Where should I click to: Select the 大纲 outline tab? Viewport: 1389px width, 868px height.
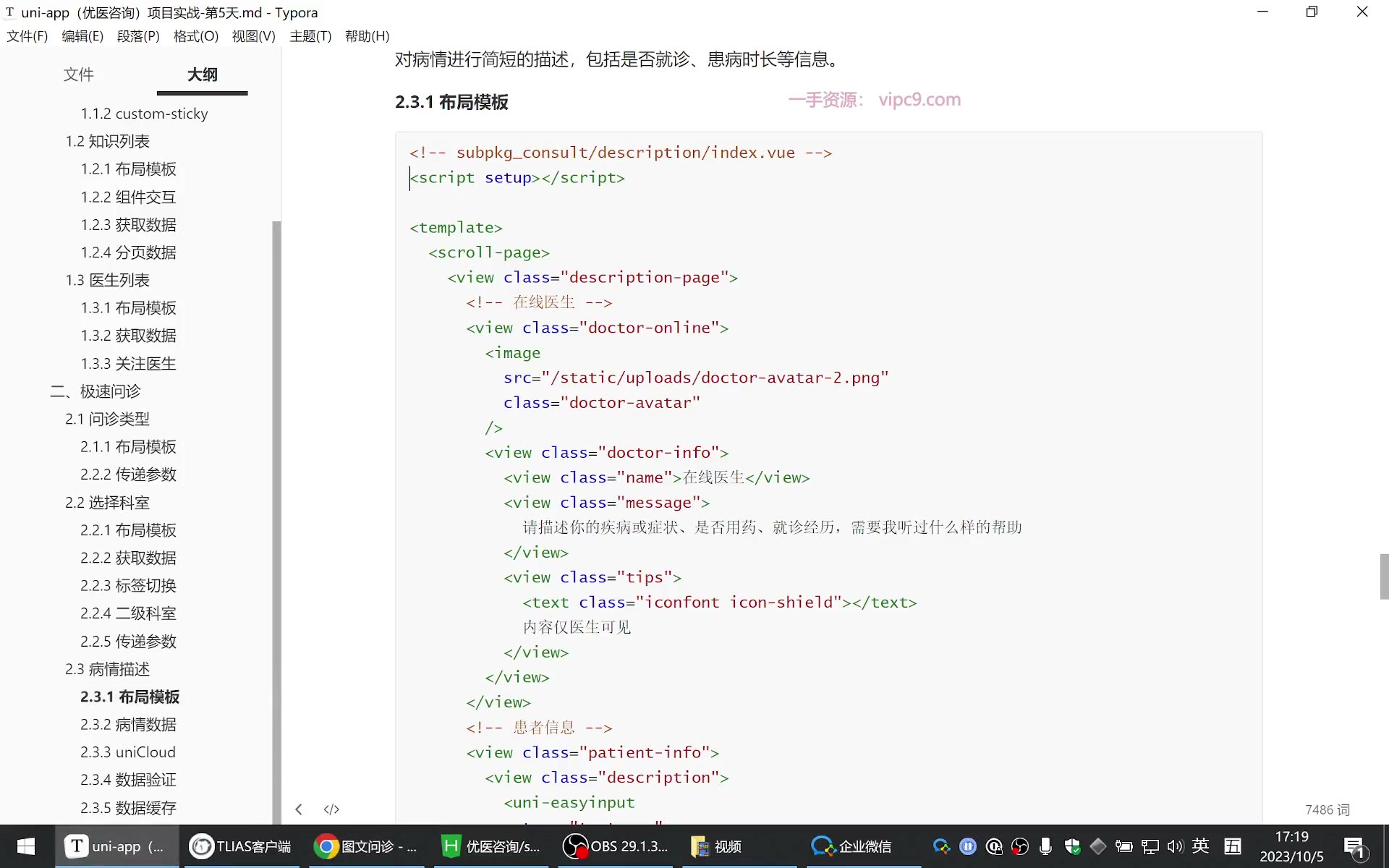point(202,75)
